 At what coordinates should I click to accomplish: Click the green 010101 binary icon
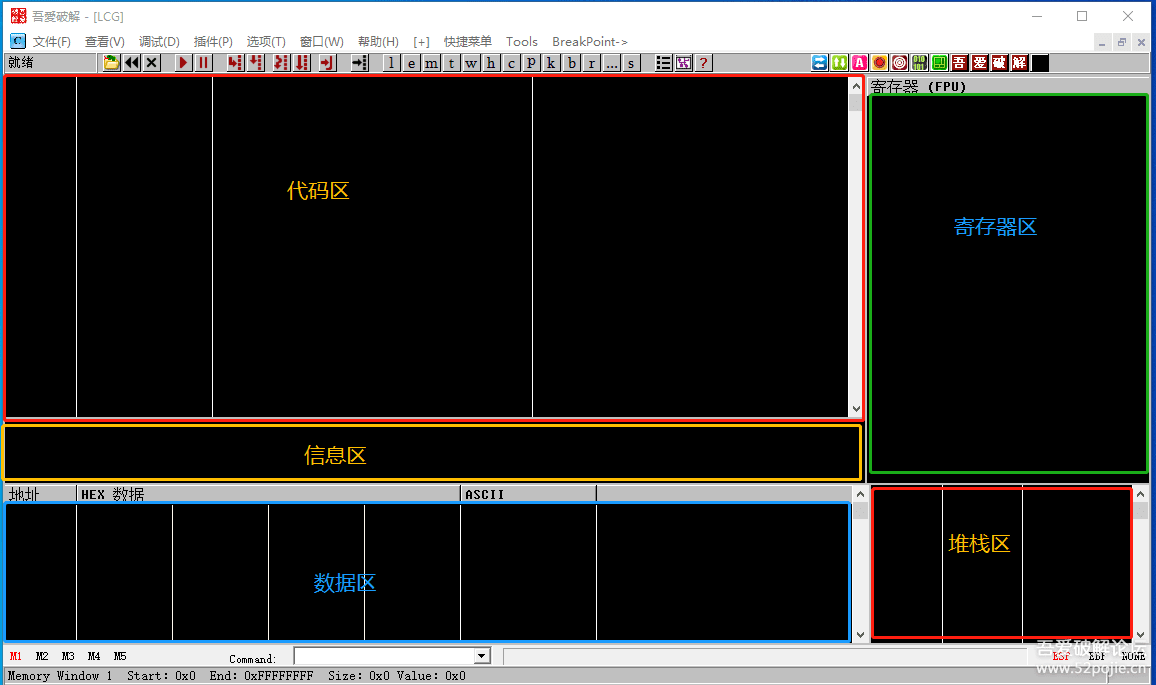pyautogui.click(x=920, y=63)
